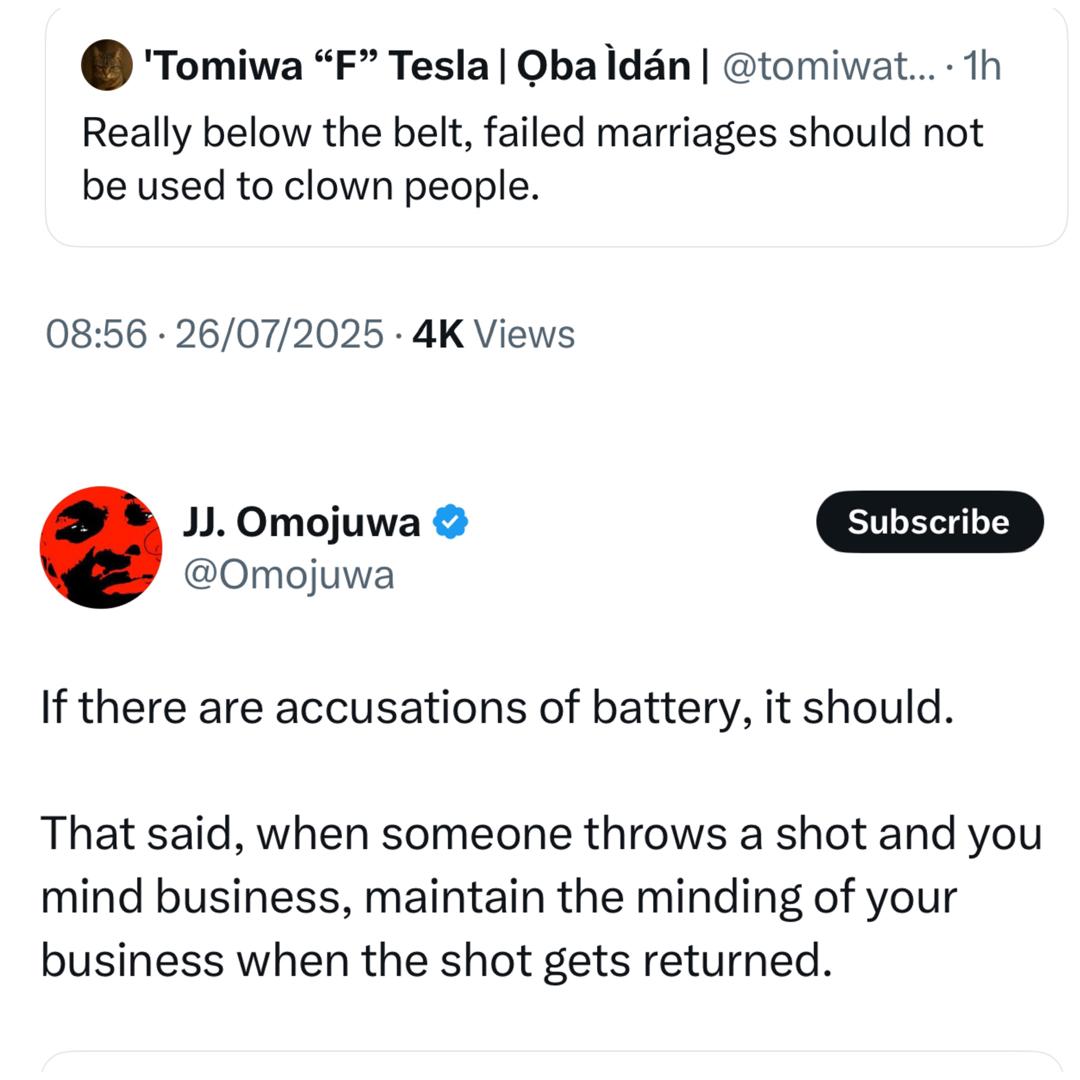Click the blue verified badge beside JJ. Omojuwa
This screenshot has height=1080, width=1080.
[451, 522]
